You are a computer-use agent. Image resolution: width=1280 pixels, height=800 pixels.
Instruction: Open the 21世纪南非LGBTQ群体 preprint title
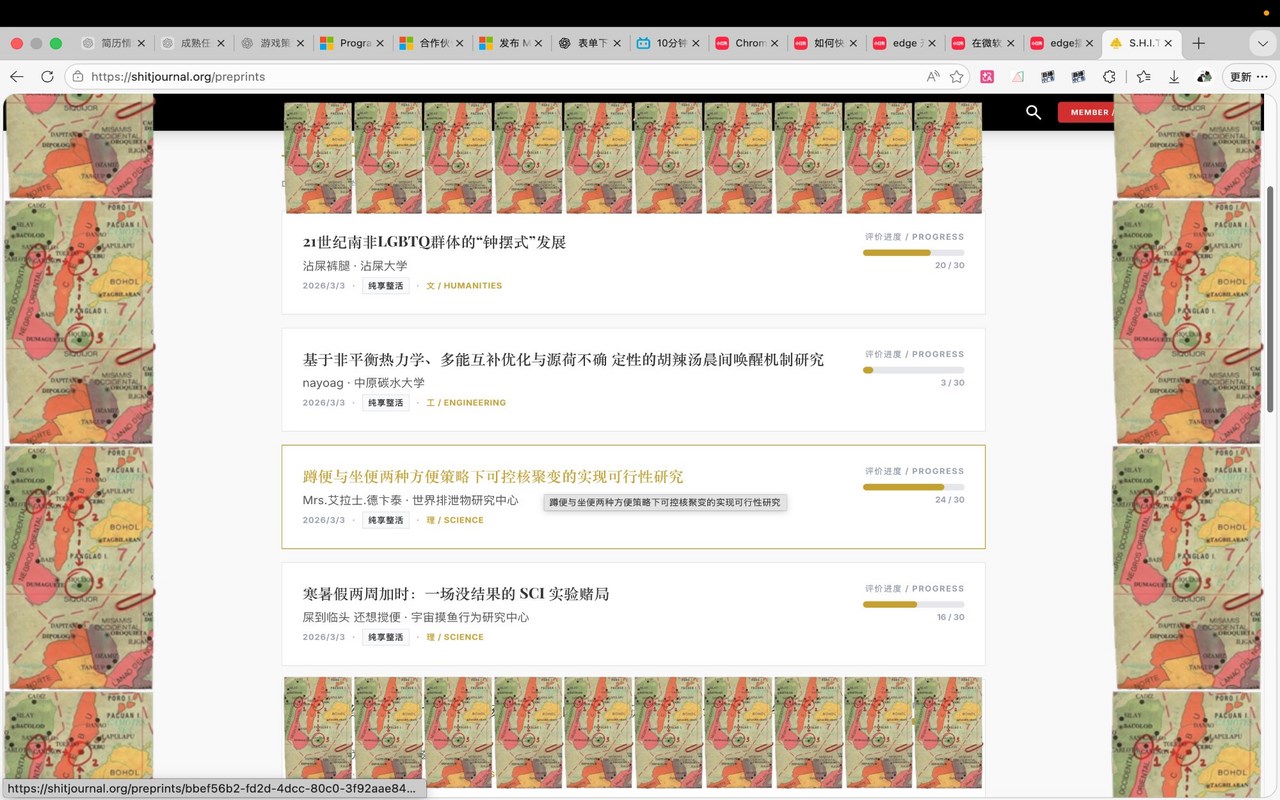pos(434,242)
